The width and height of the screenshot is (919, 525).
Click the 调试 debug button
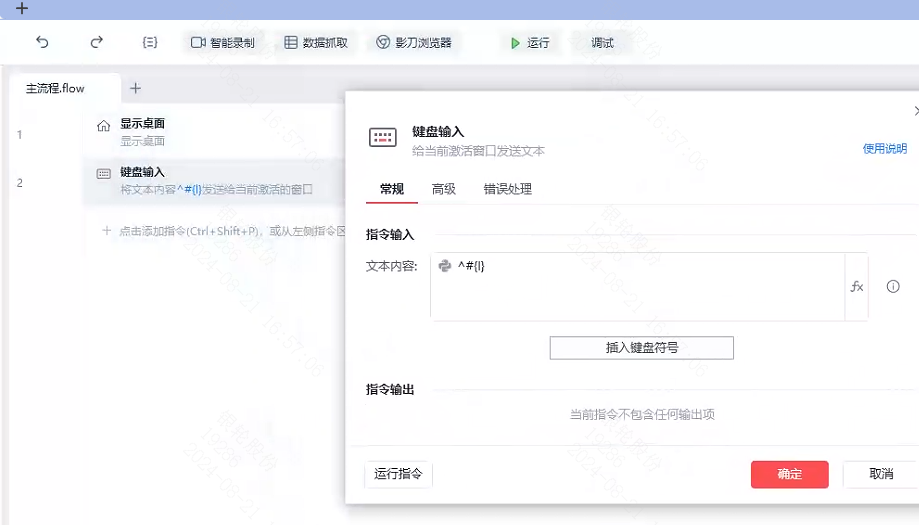602,43
